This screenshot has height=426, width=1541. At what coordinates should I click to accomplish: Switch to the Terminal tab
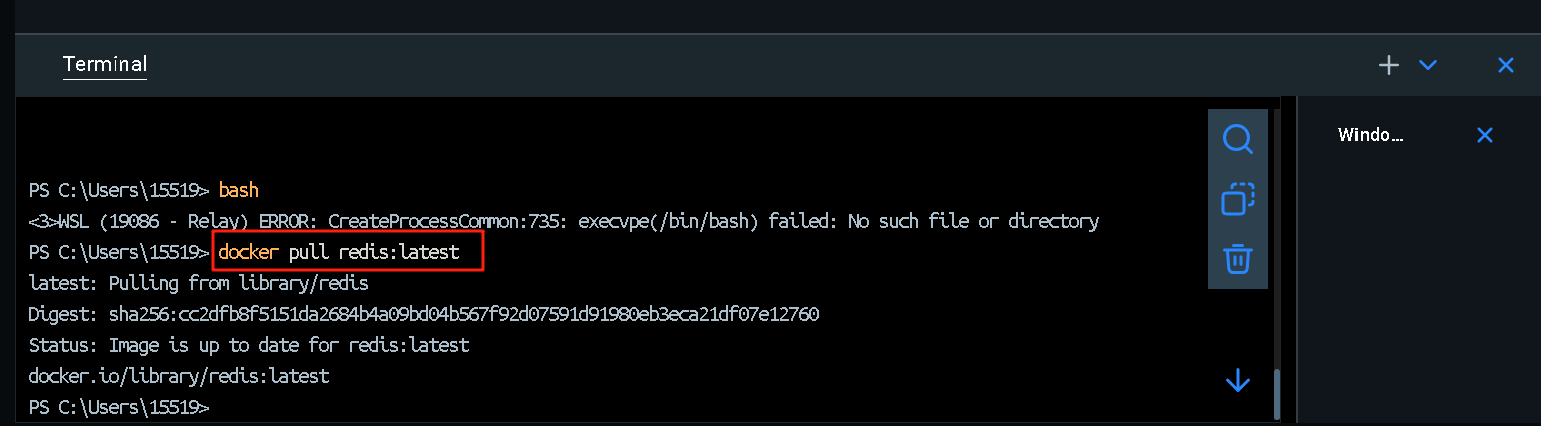105,65
